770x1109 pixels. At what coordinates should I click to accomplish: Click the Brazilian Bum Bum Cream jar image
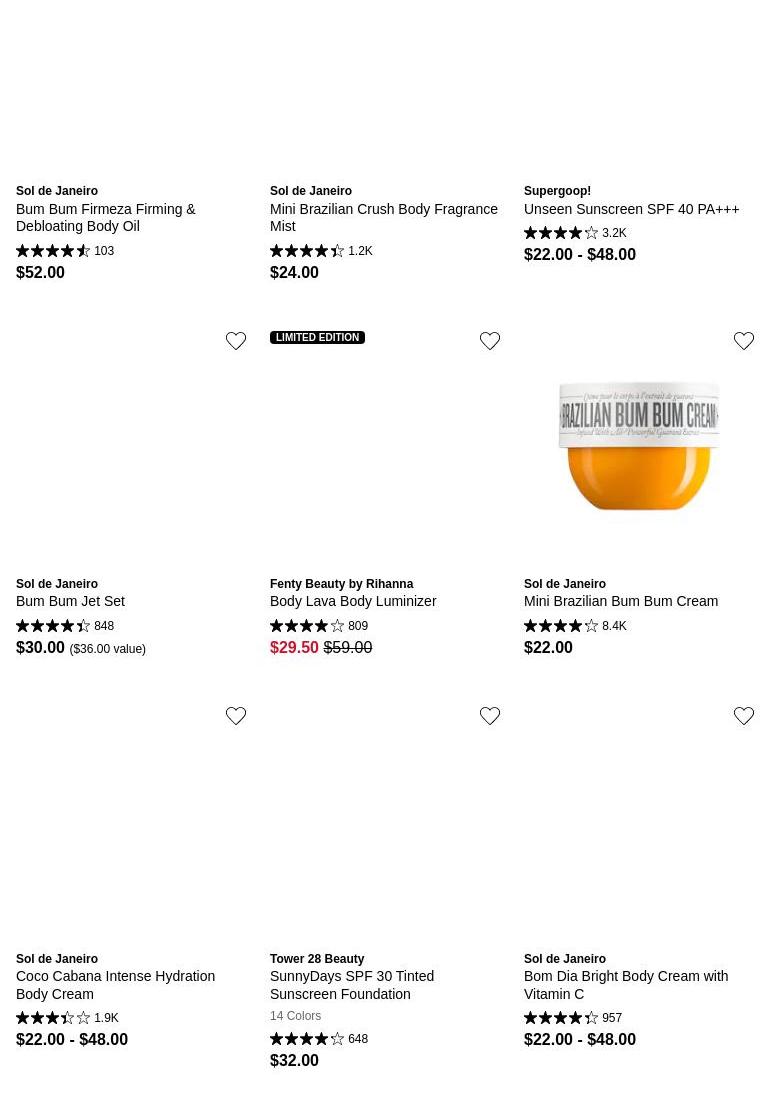click(x=639, y=446)
